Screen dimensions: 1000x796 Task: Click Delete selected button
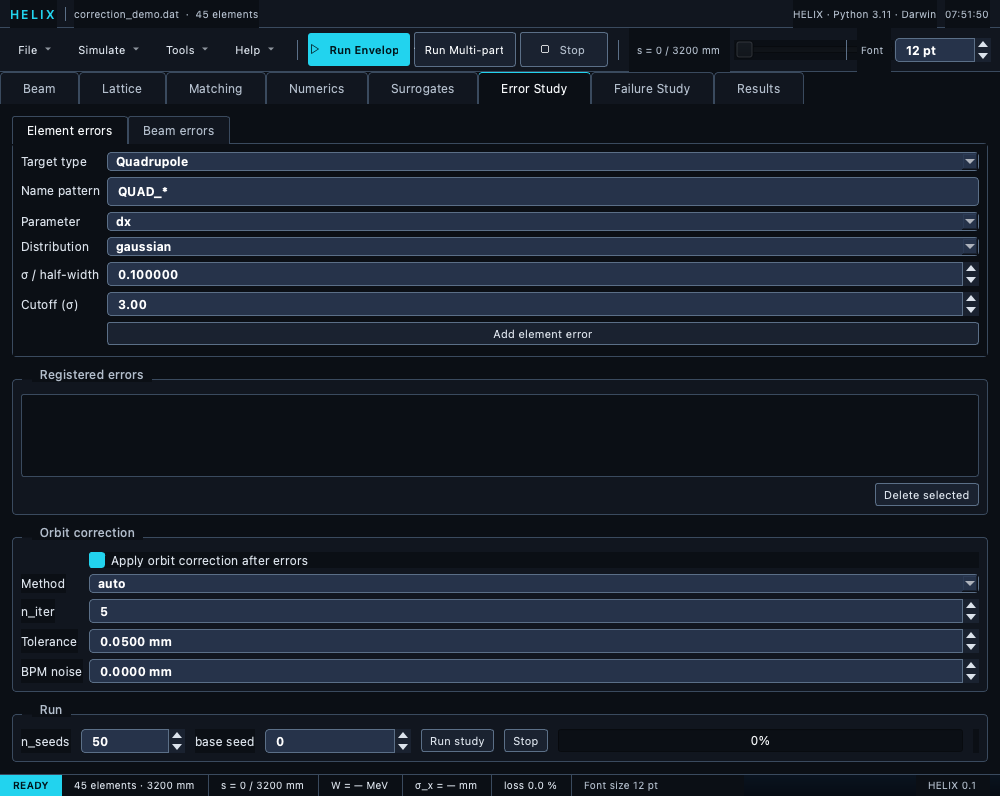click(x=926, y=495)
